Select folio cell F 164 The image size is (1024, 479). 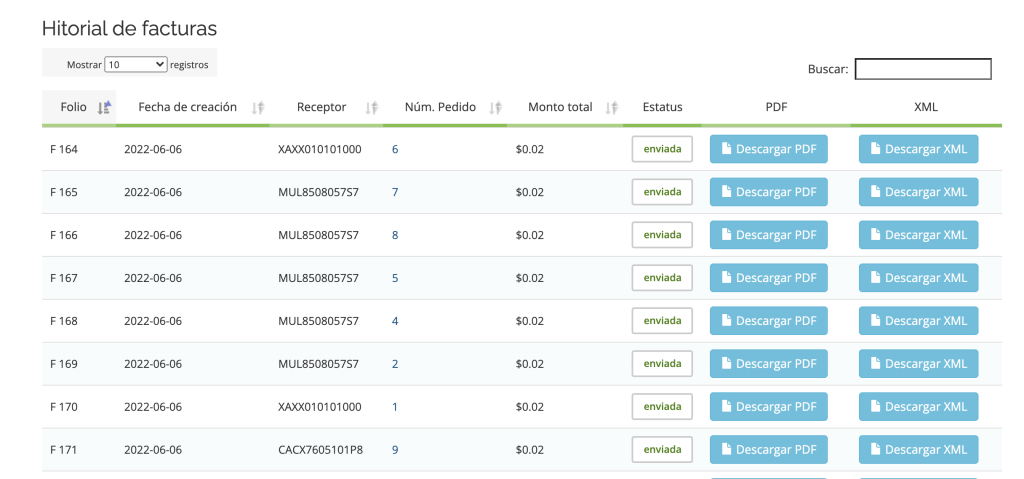click(64, 149)
